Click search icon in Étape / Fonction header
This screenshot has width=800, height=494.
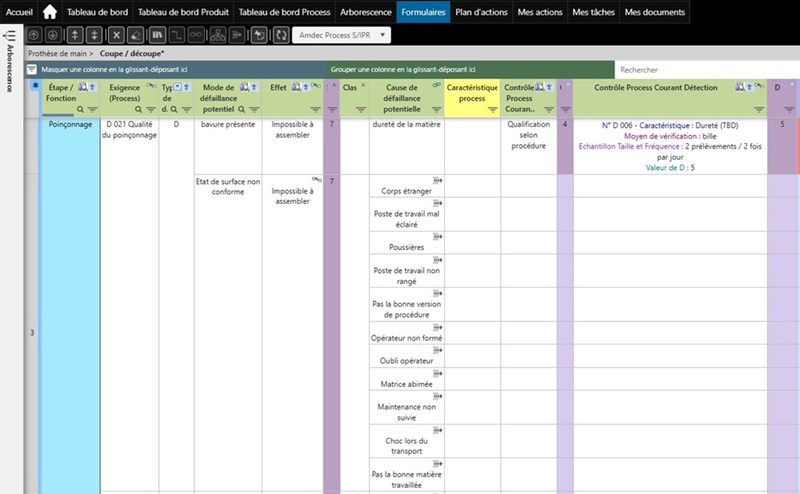coord(80,109)
